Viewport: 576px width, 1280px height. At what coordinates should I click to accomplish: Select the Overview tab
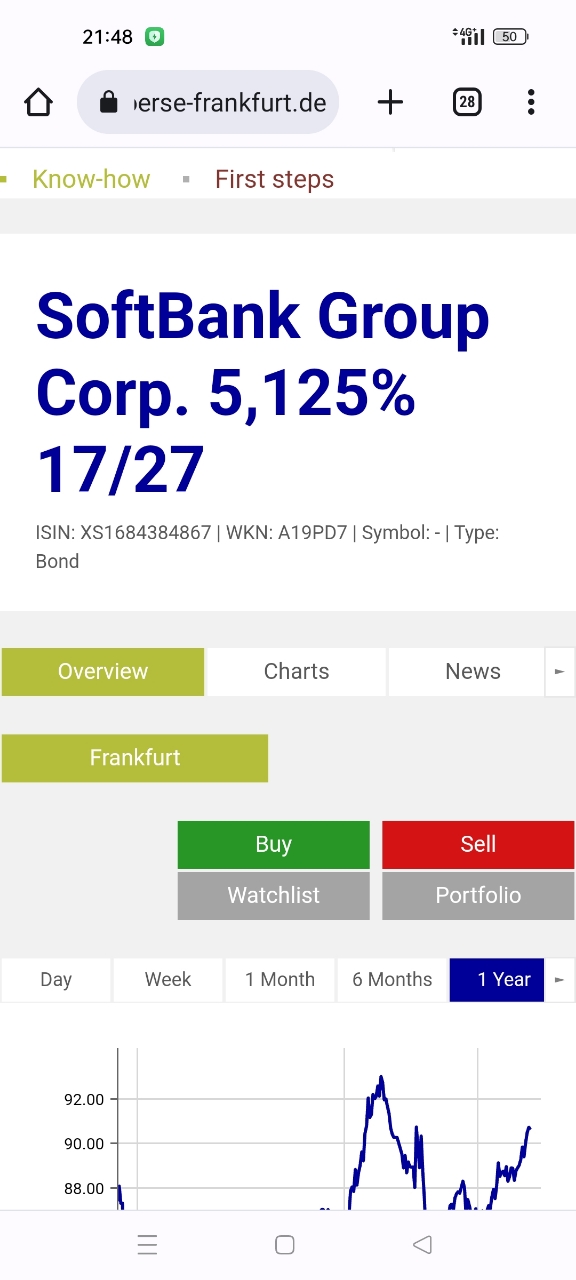pos(103,672)
